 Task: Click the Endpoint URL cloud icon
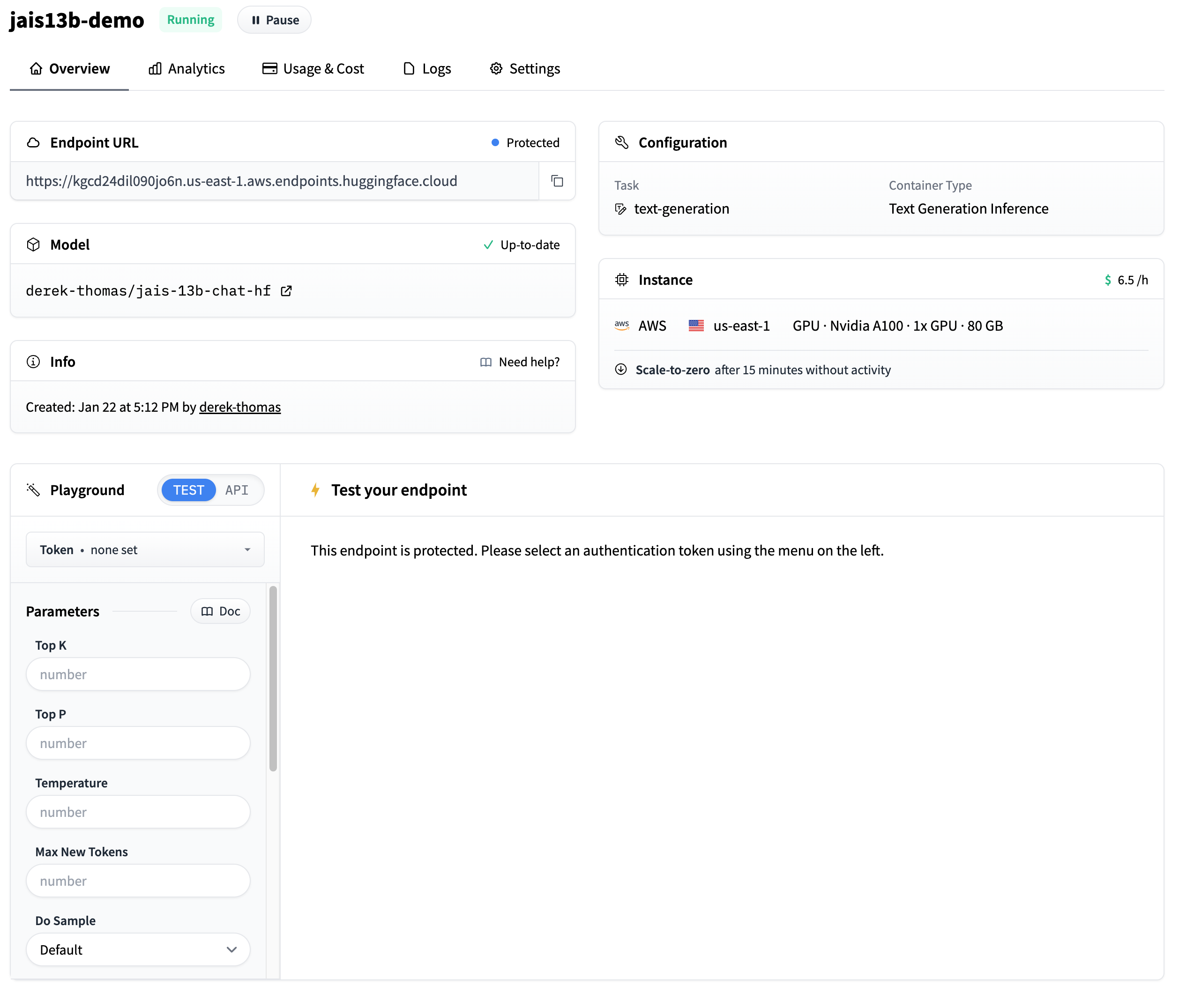point(33,142)
